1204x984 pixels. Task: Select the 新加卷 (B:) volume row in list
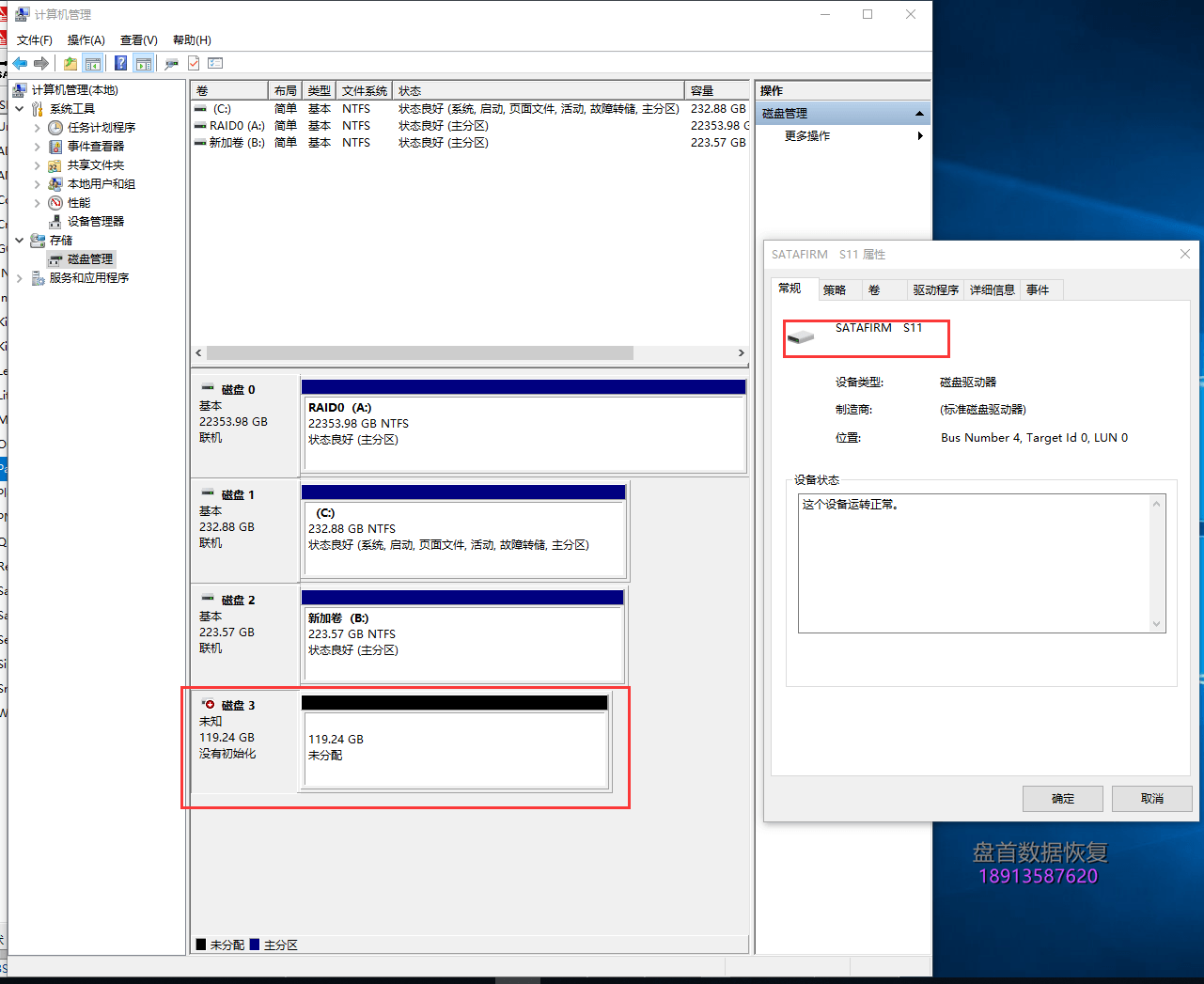click(x=469, y=142)
